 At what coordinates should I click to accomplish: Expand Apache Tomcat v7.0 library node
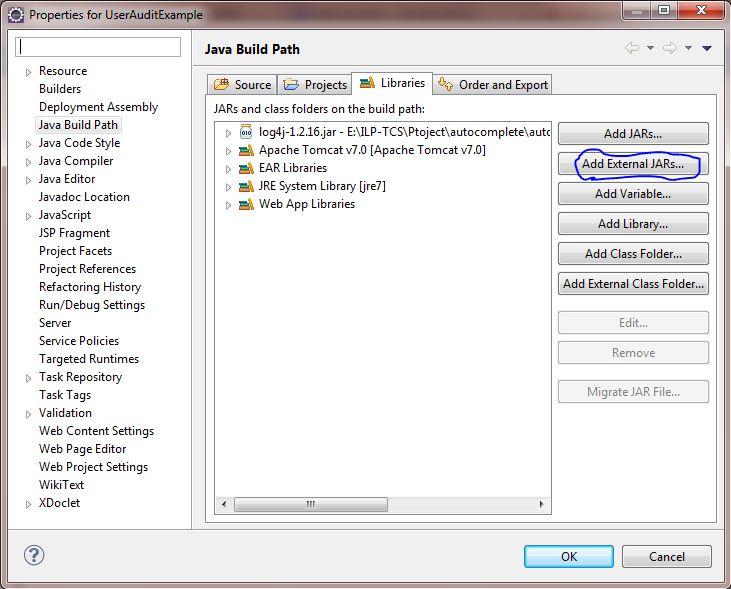coord(228,151)
